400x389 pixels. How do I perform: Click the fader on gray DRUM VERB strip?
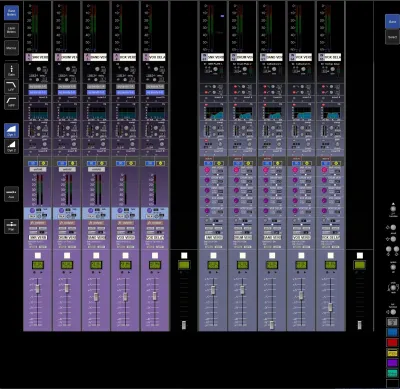coord(242,290)
